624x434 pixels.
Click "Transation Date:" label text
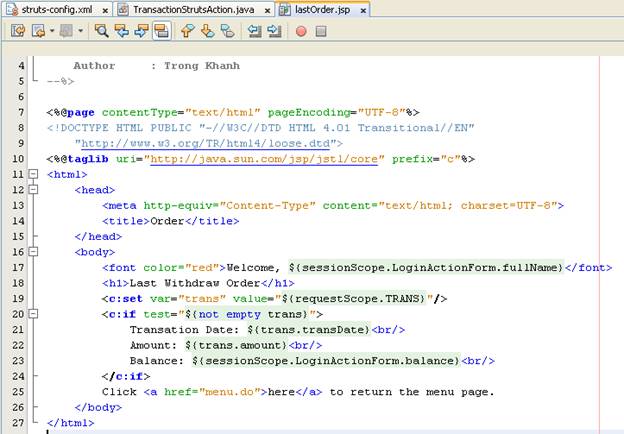[x=185, y=329]
